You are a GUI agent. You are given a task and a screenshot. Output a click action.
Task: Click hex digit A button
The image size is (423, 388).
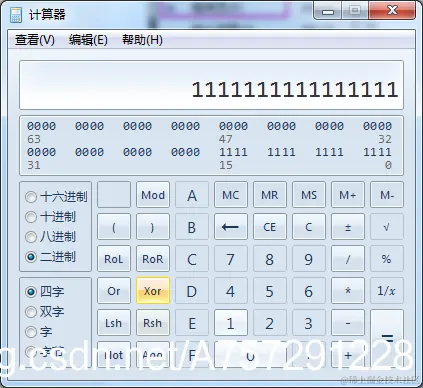[x=192, y=195]
